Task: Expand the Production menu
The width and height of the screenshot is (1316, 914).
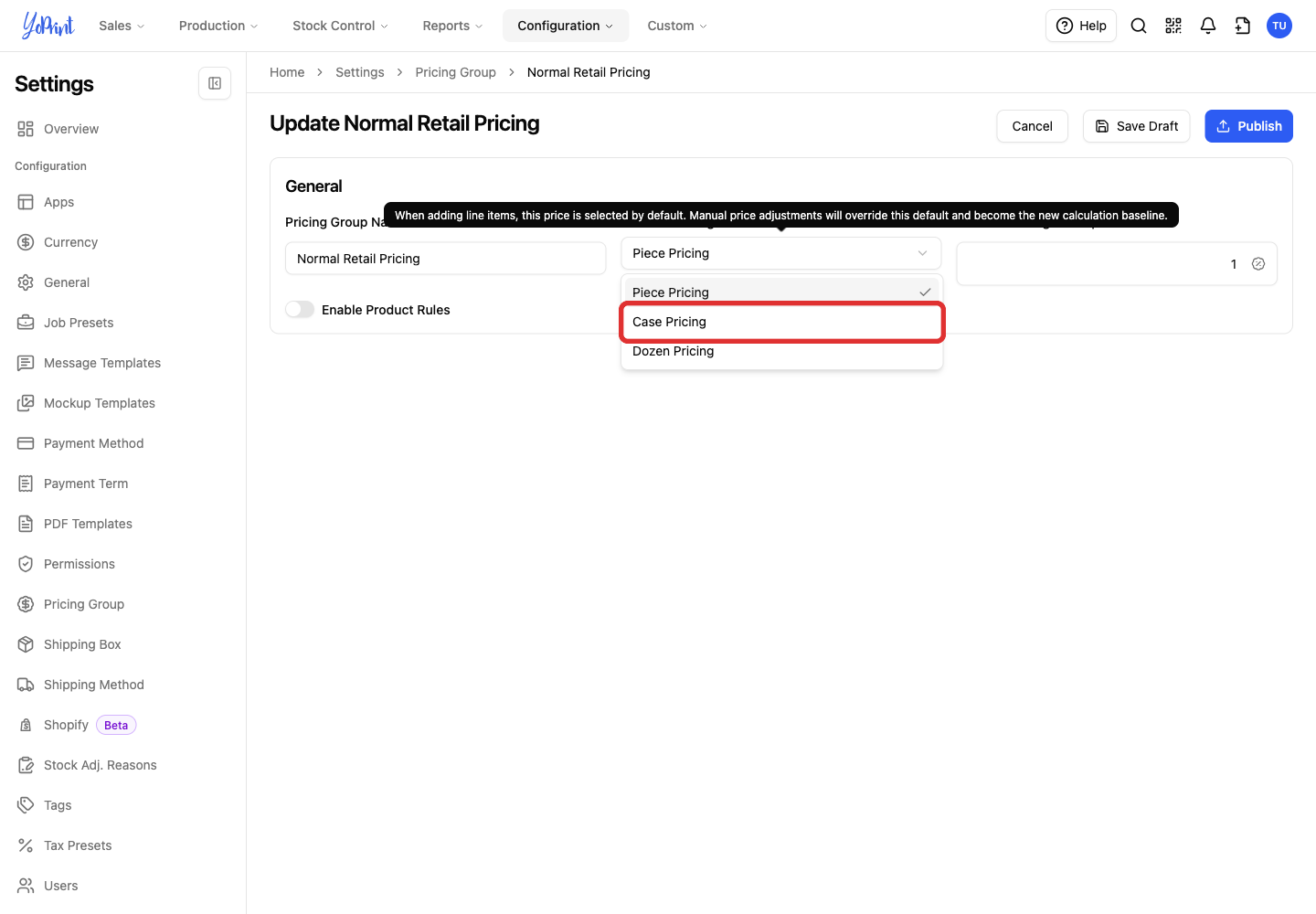Action: click(x=218, y=26)
